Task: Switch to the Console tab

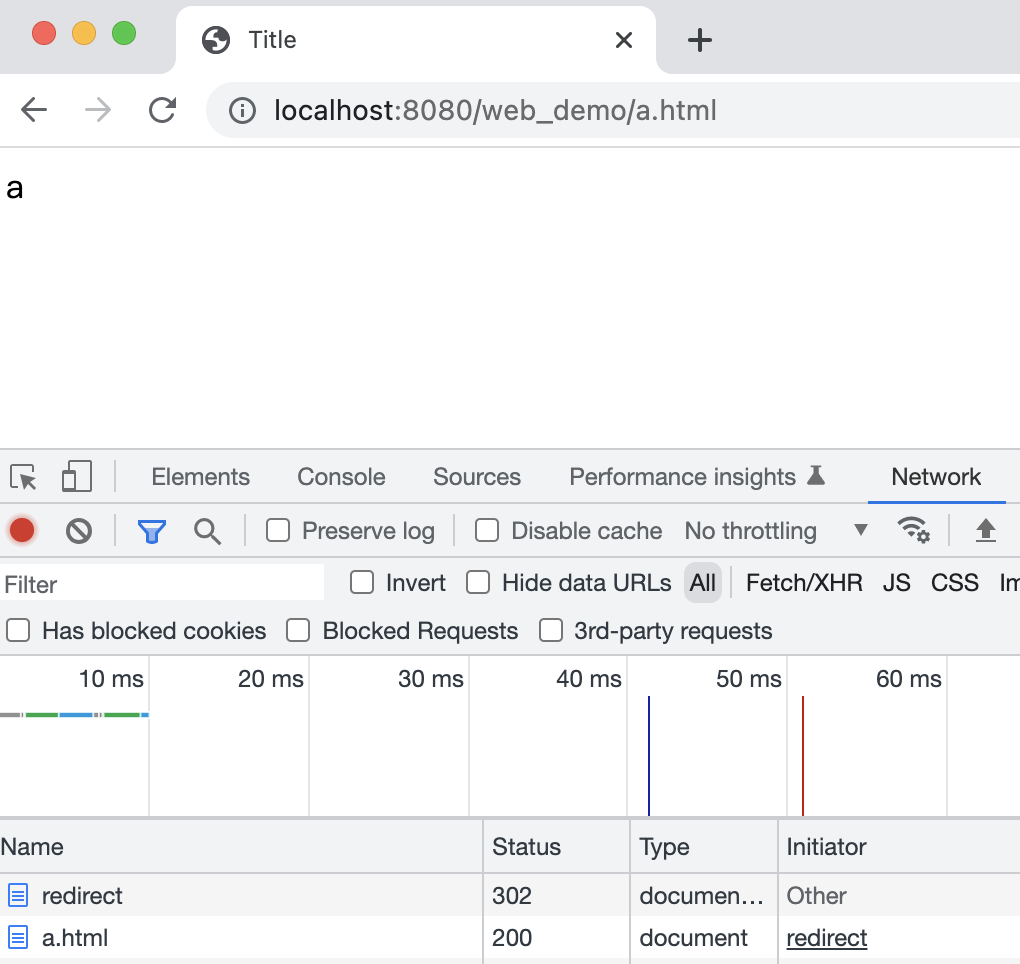Action: (341, 477)
